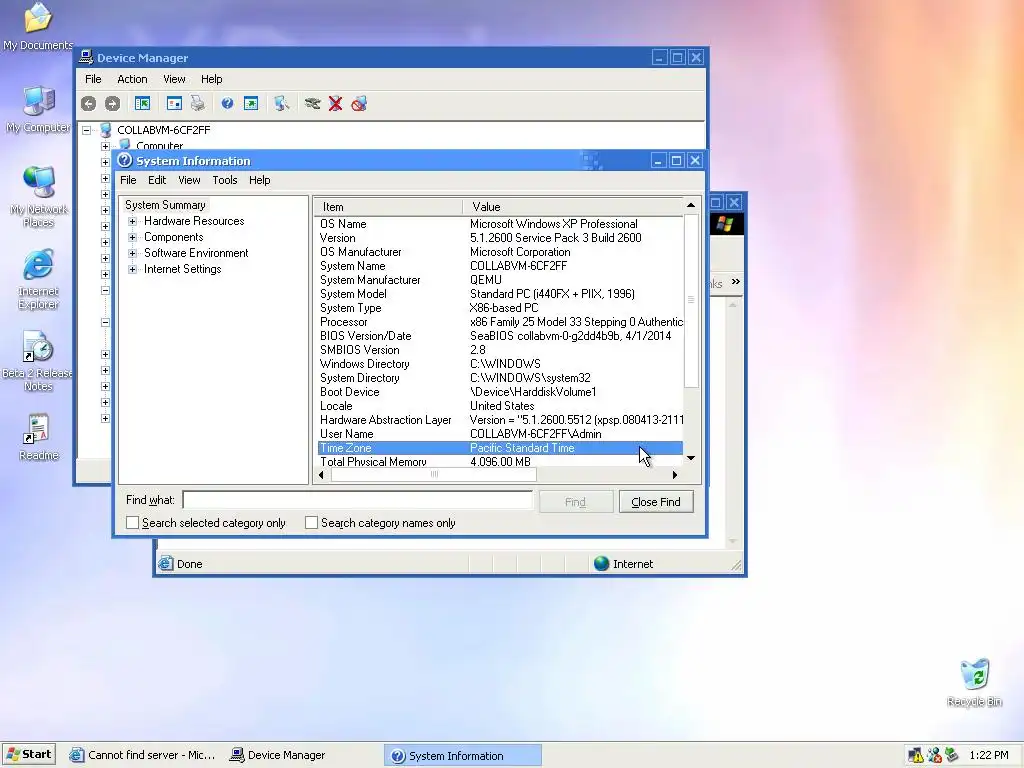This screenshot has height=768, width=1024.
Task: Expand the browser toolbar chevron overflow
Action: pos(736,281)
